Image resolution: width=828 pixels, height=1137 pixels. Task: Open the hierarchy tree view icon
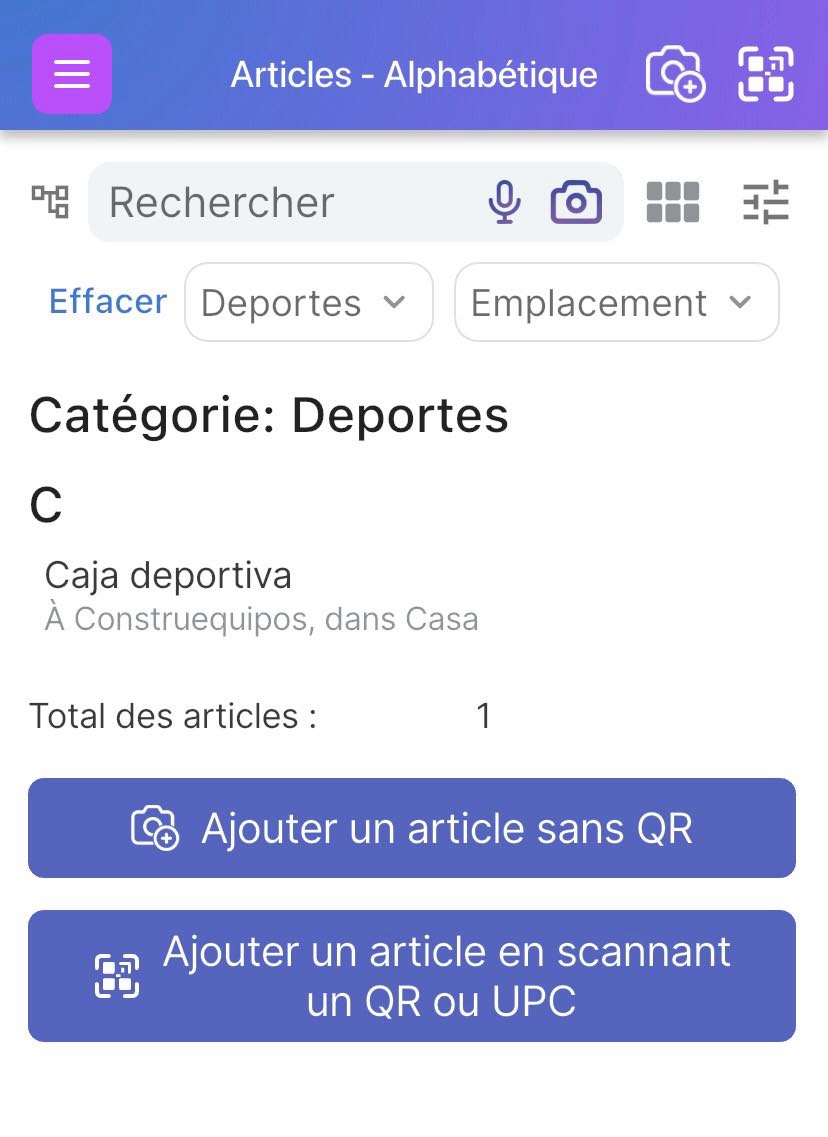(50, 202)
